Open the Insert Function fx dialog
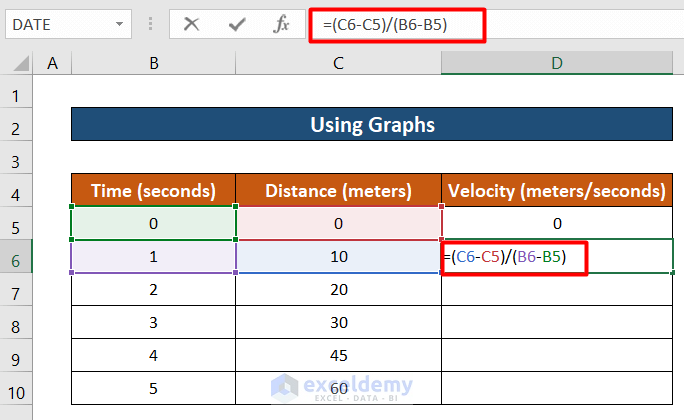Viewport: 684px width, 420px height. click(282, 24)
